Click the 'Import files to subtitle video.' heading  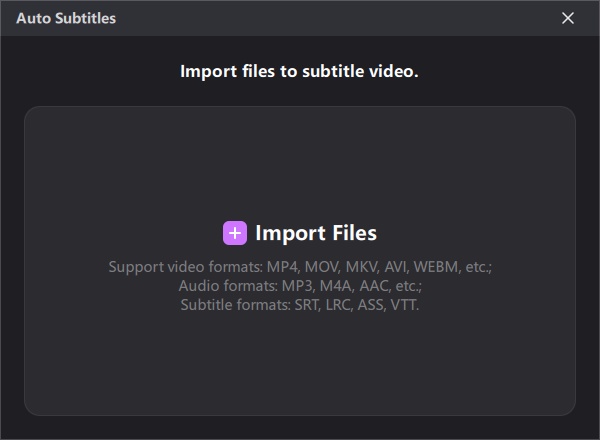click(299, 71)
